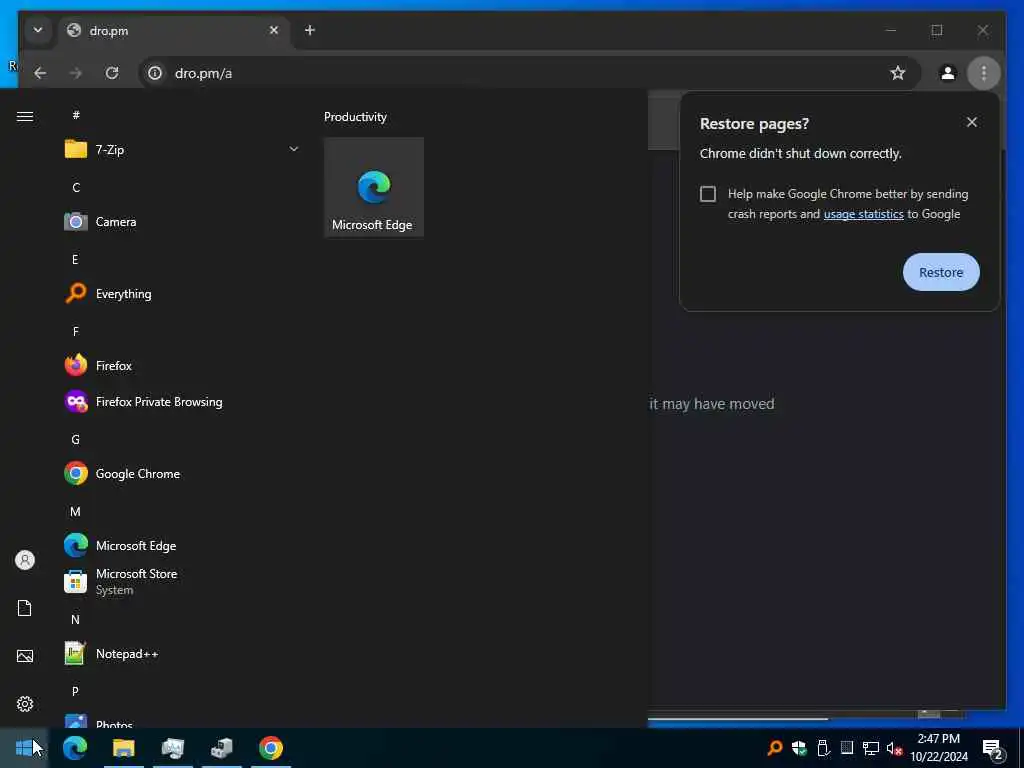Open Documents from Start sidebar

pyautogui.click(x=25, y=608)
